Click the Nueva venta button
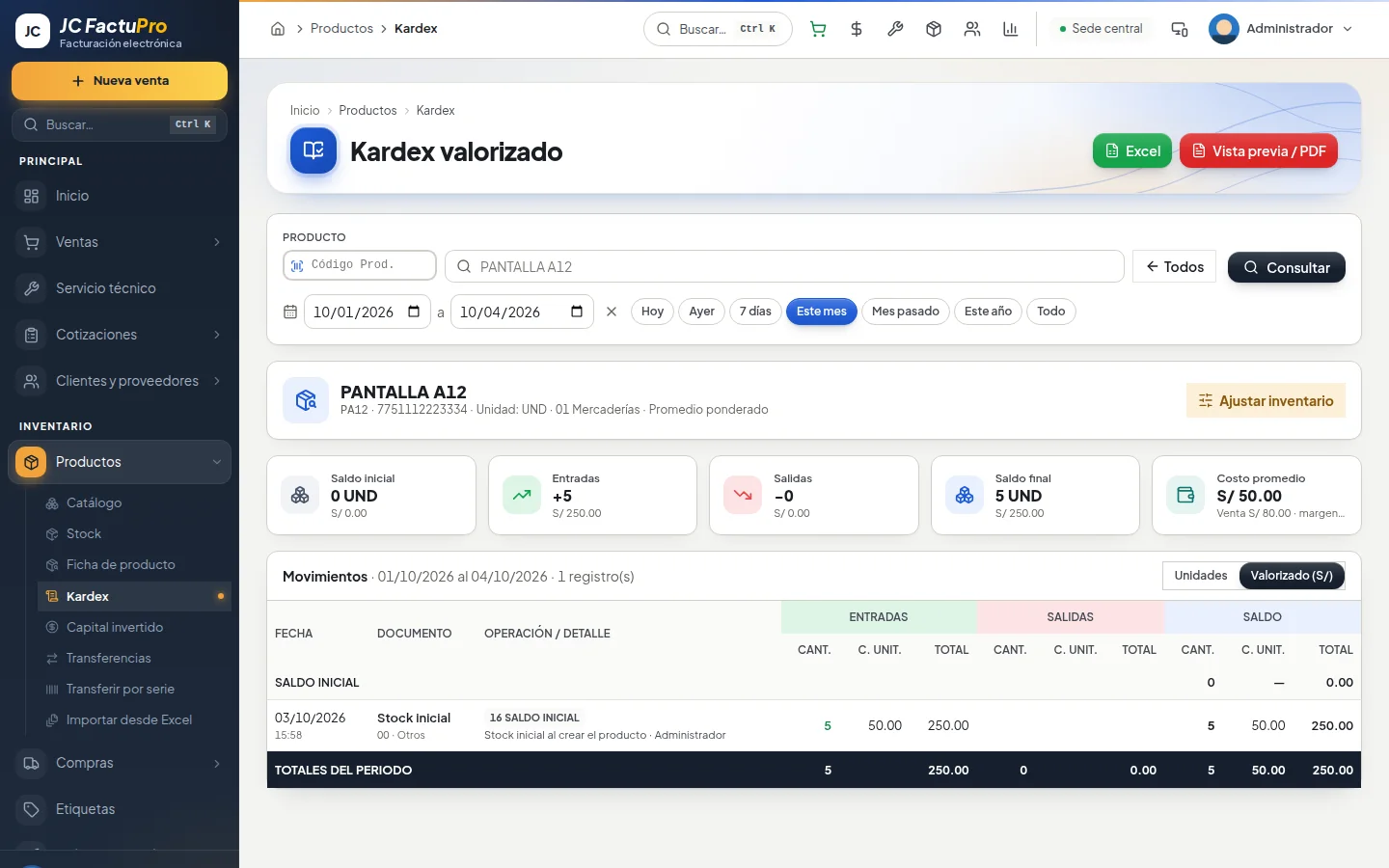This screenshot has height=868, width=1389. click(120, 81)
